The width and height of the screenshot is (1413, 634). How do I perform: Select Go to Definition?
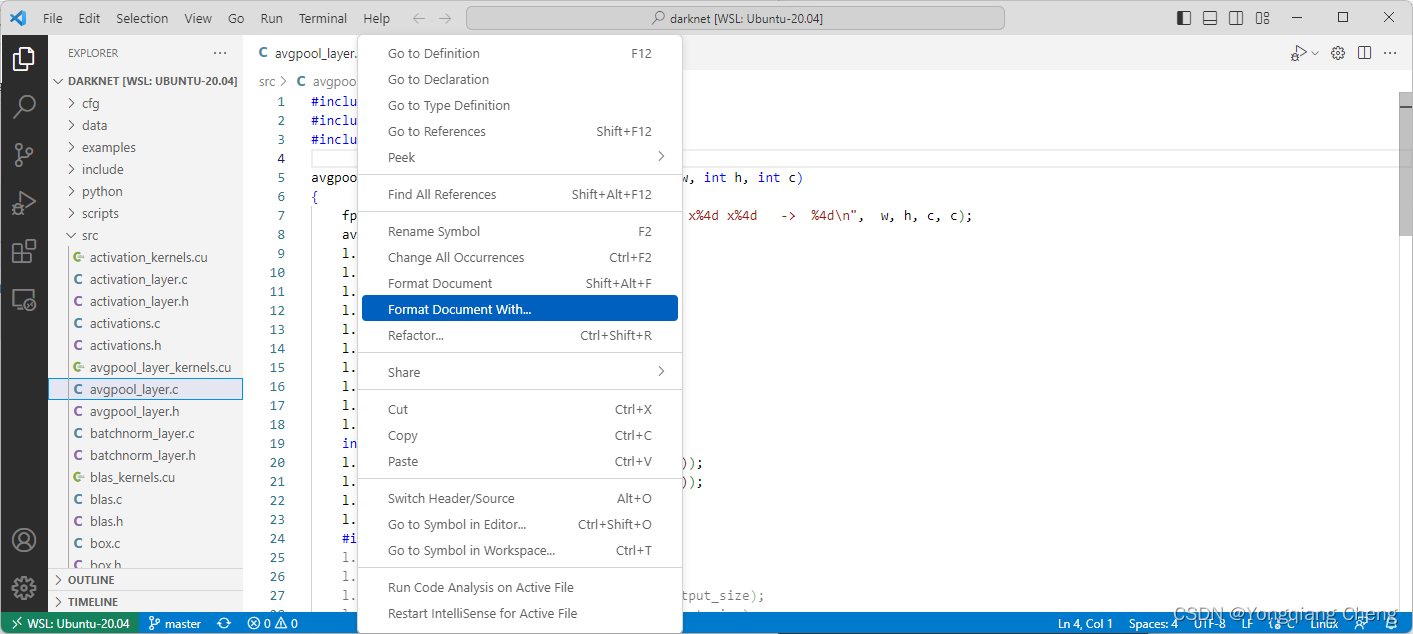click(x=520, y=53)
